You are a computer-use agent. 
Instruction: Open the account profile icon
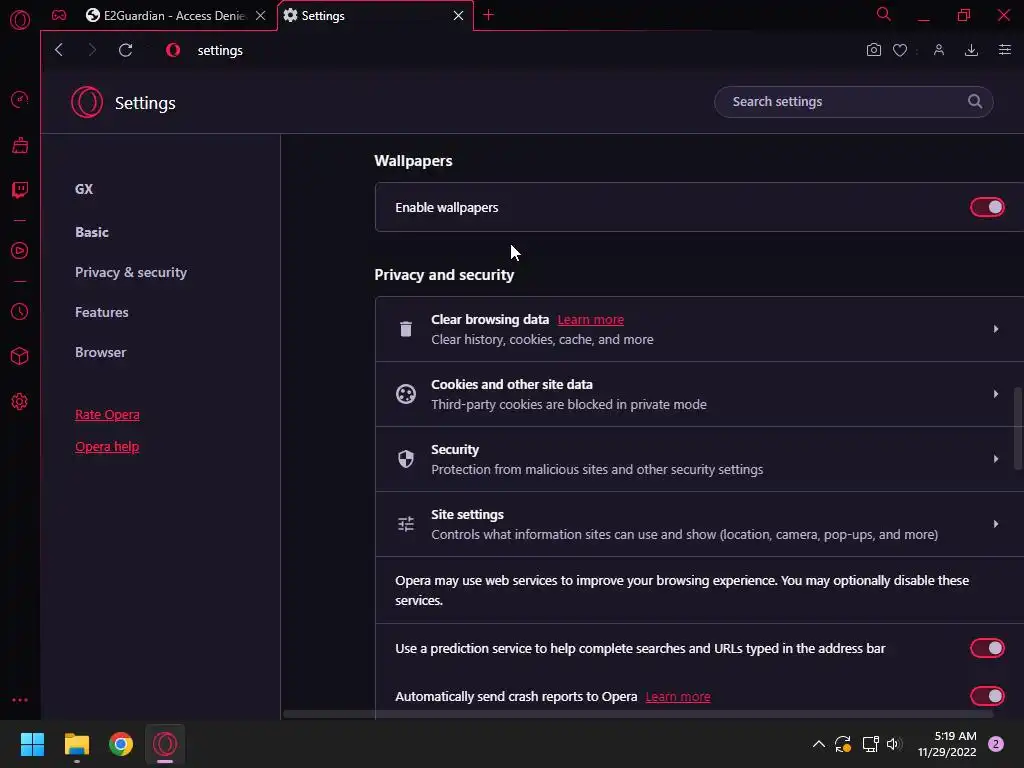(x=939, y=50)
